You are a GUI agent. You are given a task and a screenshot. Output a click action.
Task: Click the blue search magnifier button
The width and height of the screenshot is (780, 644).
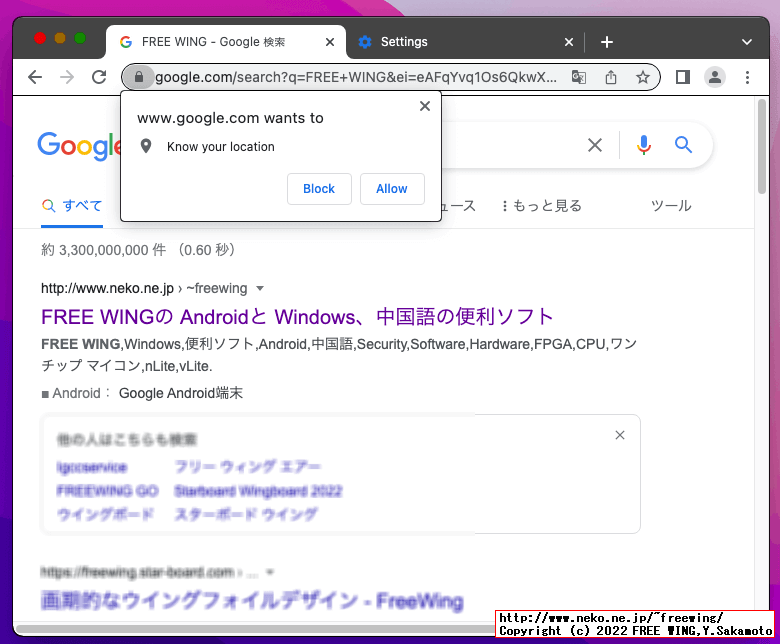(683, 145)
